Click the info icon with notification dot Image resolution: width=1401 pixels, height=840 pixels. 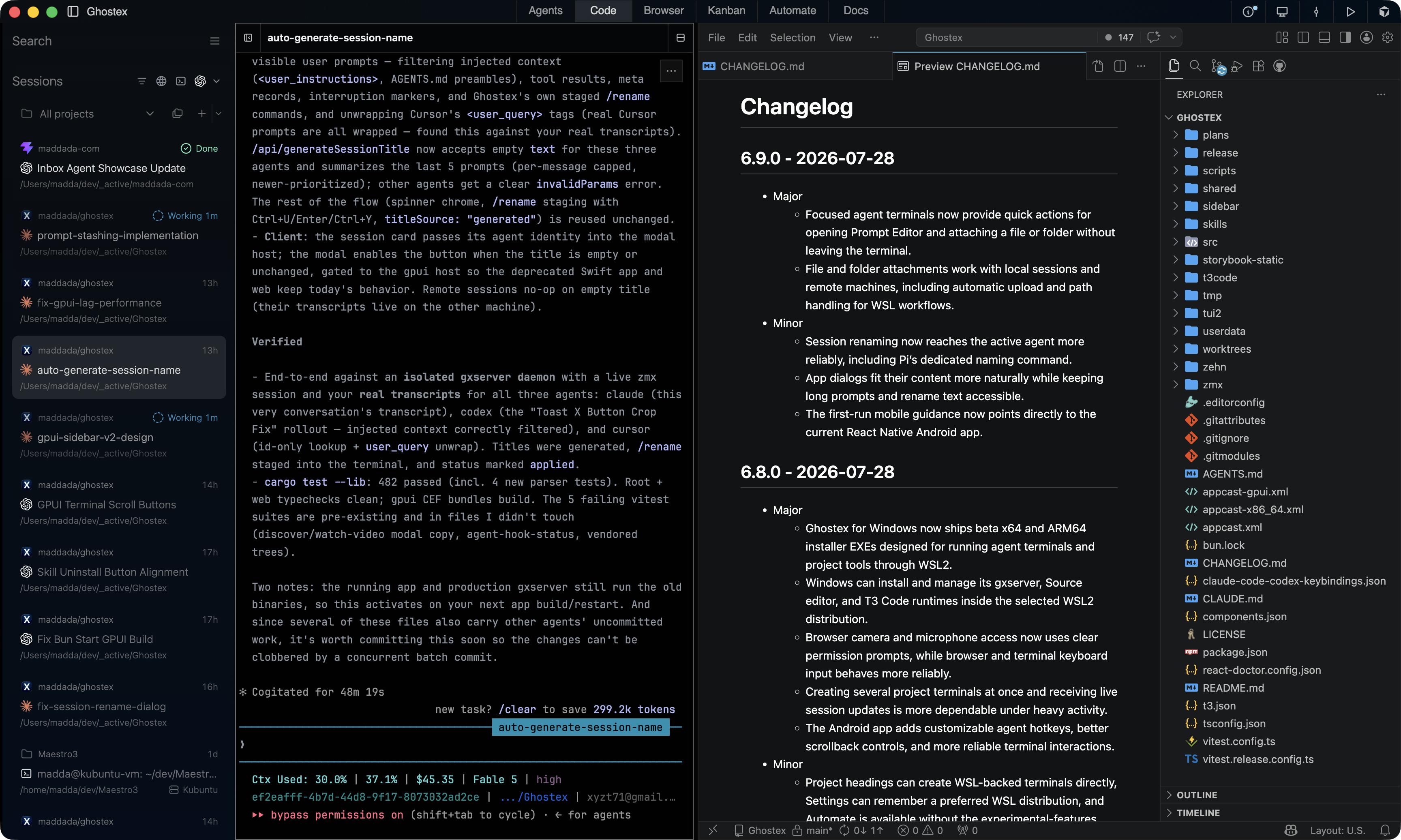coord(1249,11)
